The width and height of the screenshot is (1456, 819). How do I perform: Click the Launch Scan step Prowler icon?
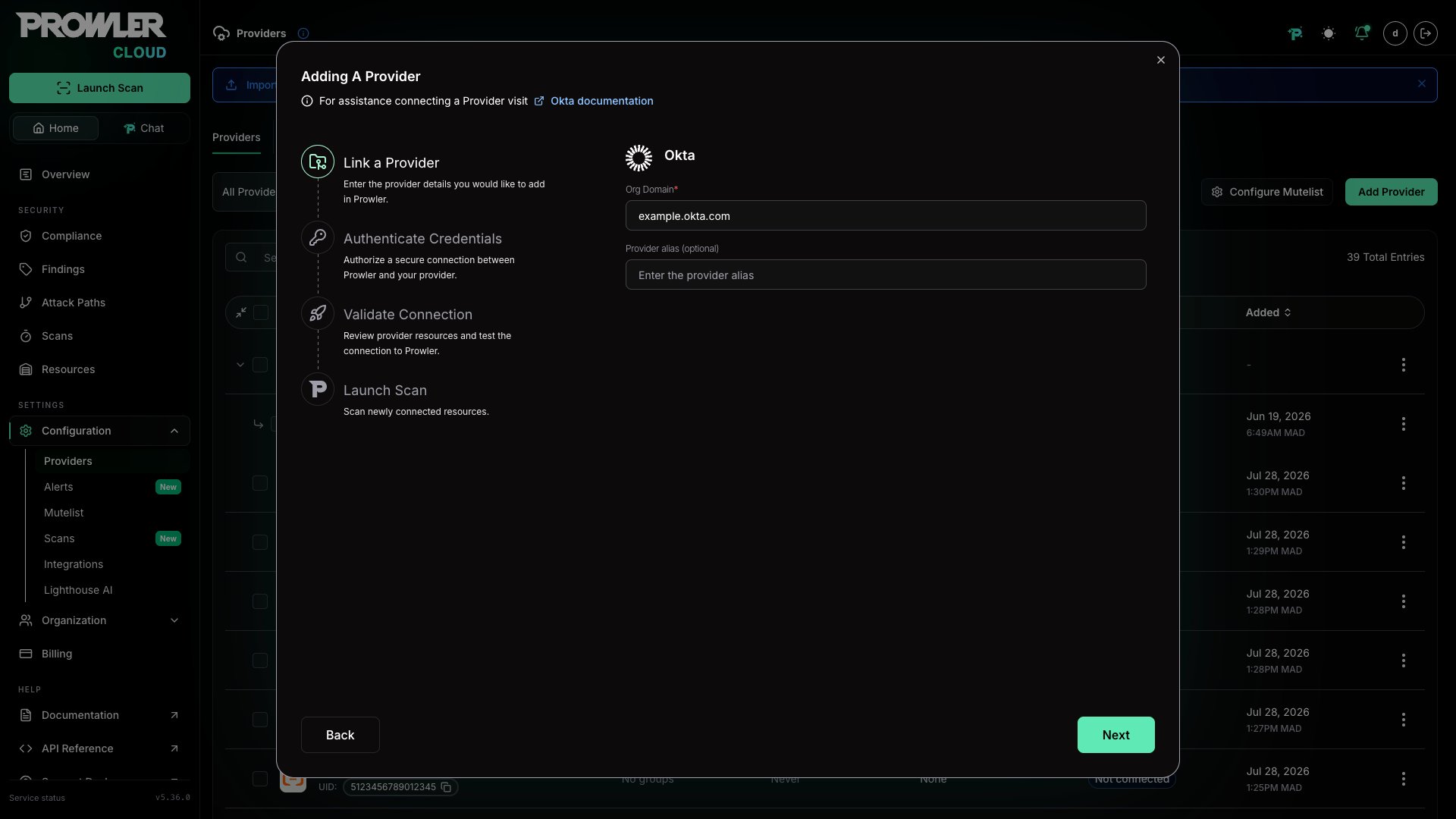point(318,389)
